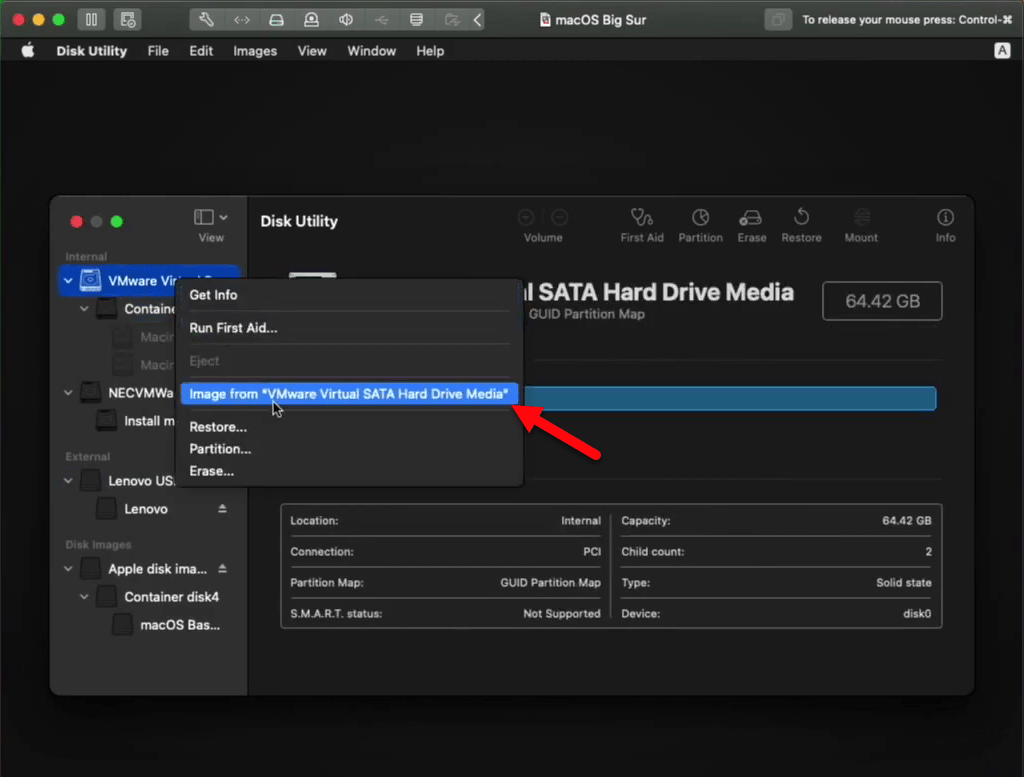Click the Erase toolbar icon
The width and height of the screenshot is (1024, 777).
[x=751, y=217]
